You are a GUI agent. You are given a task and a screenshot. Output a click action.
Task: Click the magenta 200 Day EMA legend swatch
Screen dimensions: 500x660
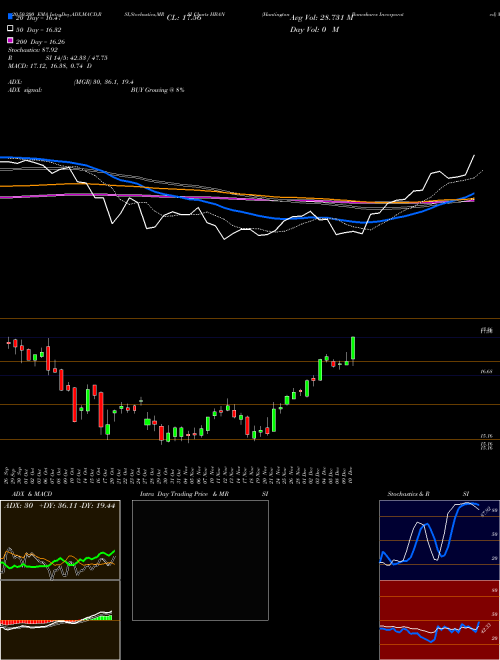[10, 41]
